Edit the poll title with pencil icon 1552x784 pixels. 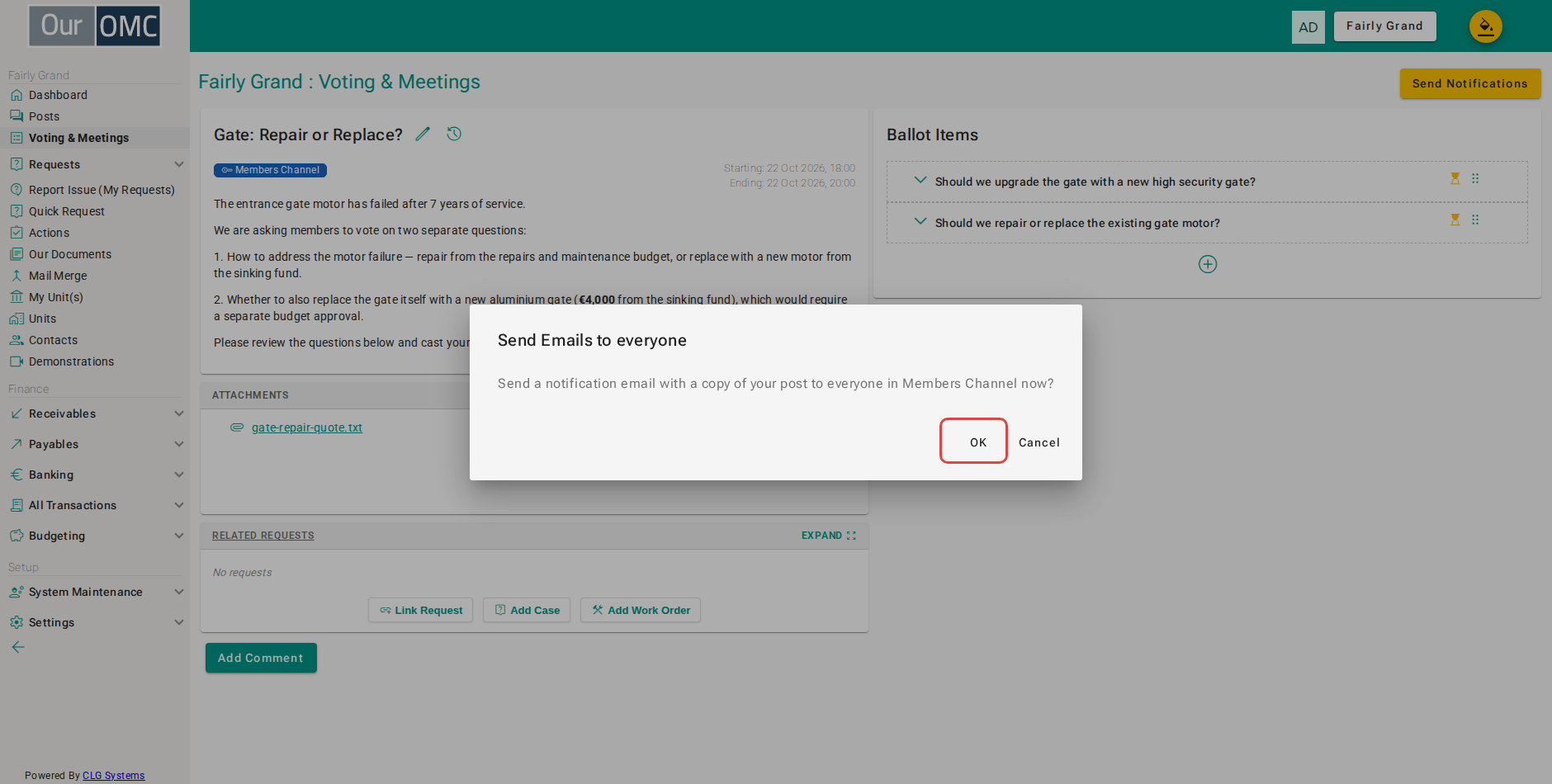pos(423,134)
